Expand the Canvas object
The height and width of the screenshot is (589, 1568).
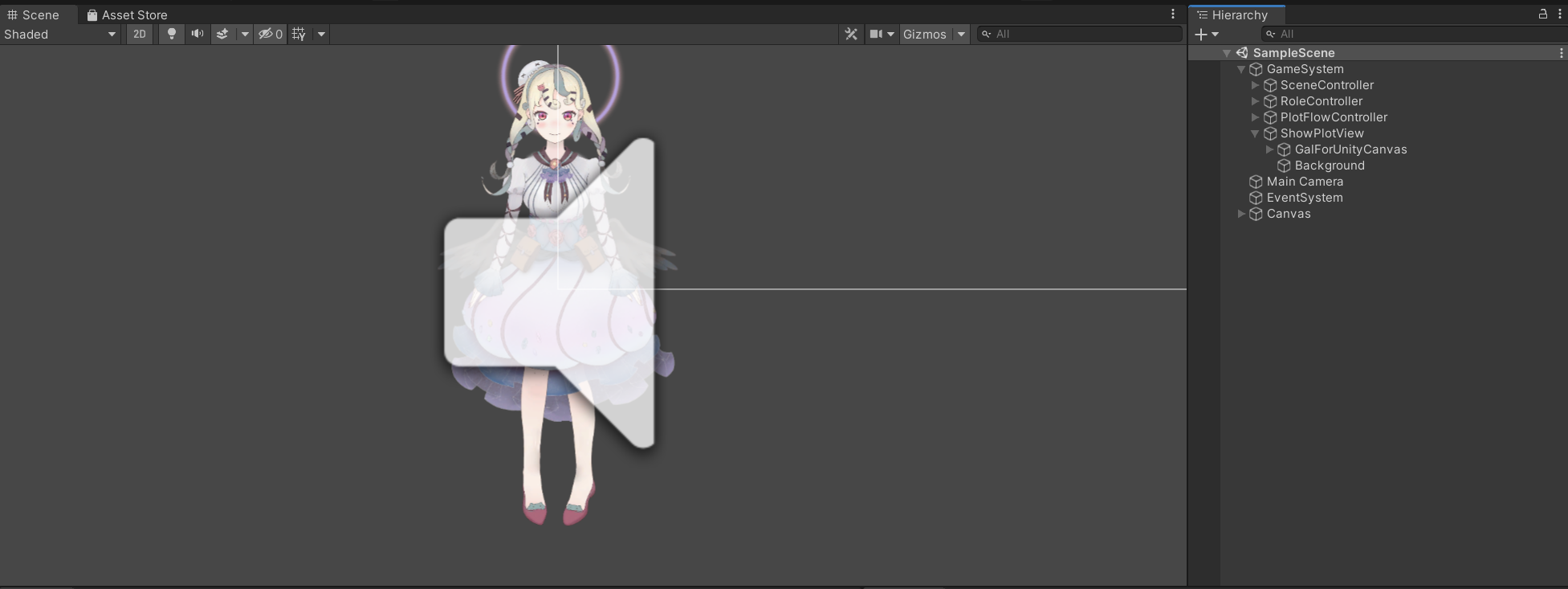1241,214
